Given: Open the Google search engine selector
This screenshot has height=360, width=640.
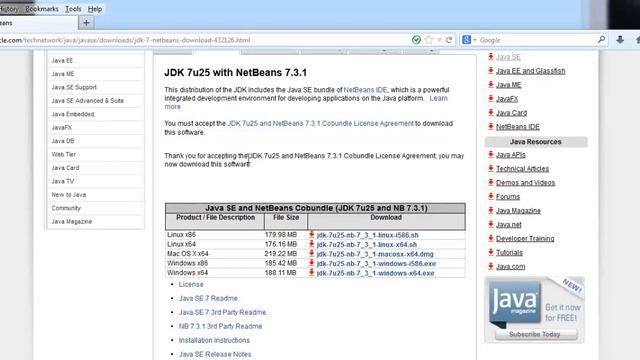Looking at the screenshot, I should click(x=469, y=40).
